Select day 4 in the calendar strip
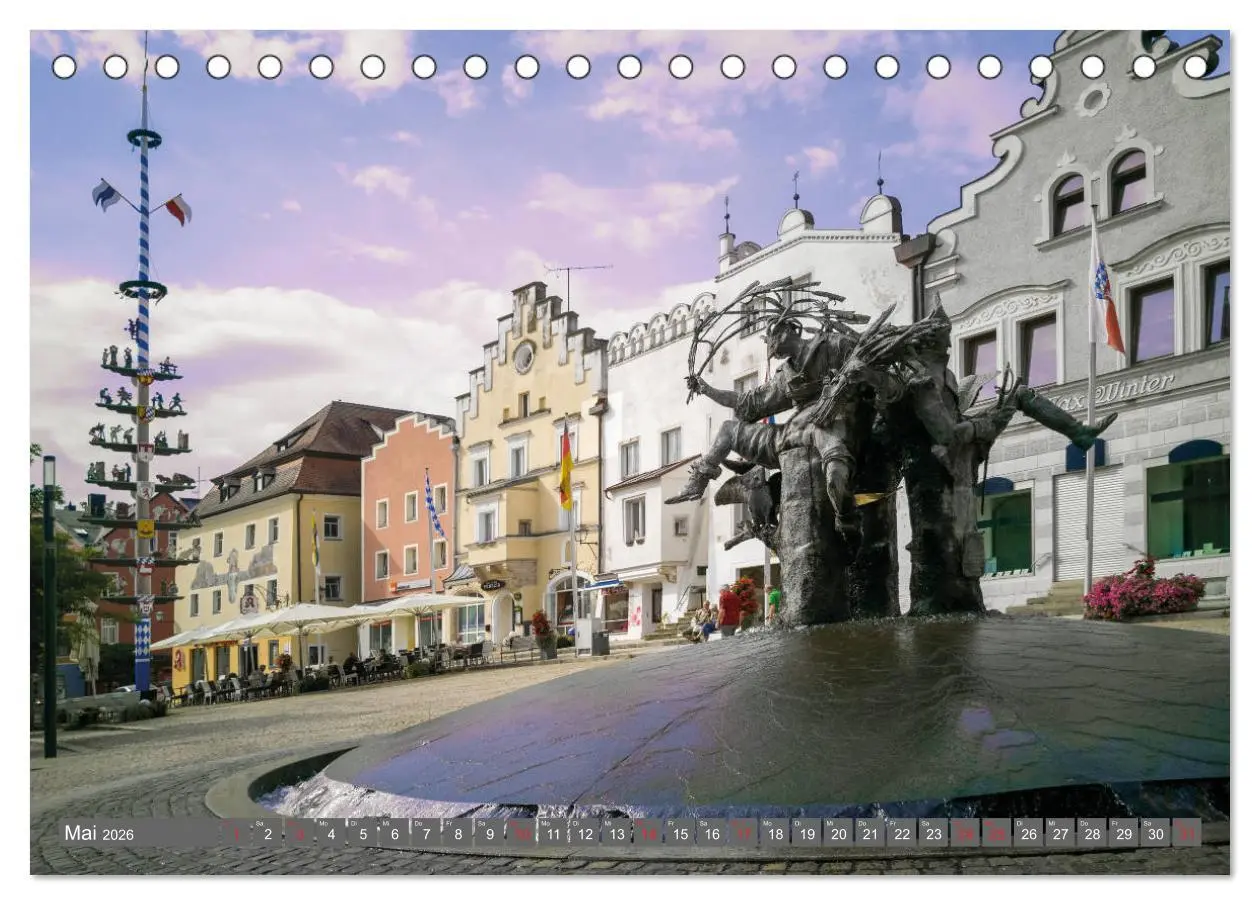Screen dimensions: 1260x905 pyautogui.click(x=330, y=832)
